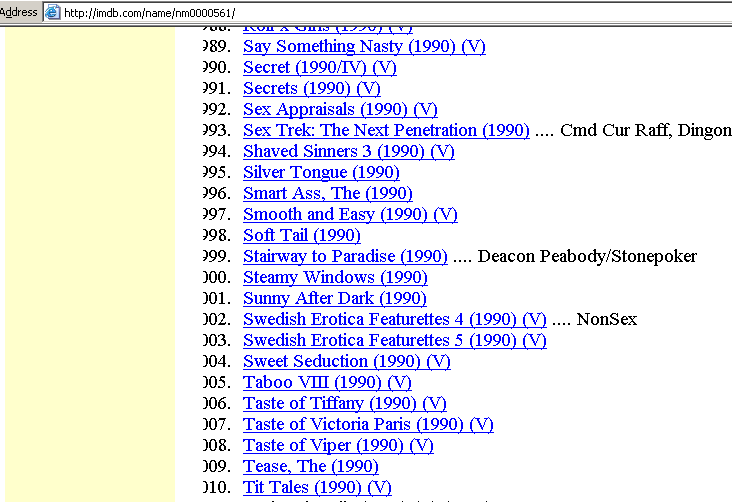This screenshot has height=502, width=732.
Task: Open the 'Swedish Erotica Featurettes 5 (1990) (V)' link
Action: (x=395, y=341)
